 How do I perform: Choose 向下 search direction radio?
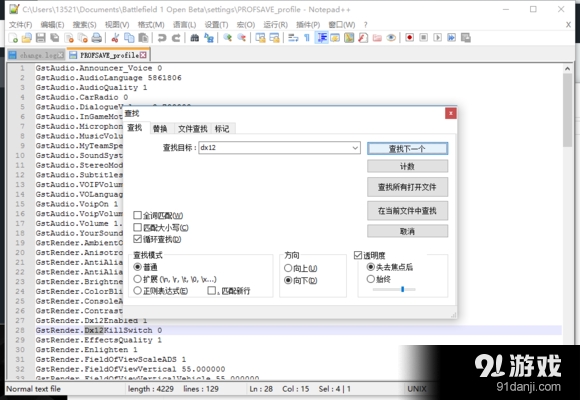pyautogui.click(x=288, y=280)
